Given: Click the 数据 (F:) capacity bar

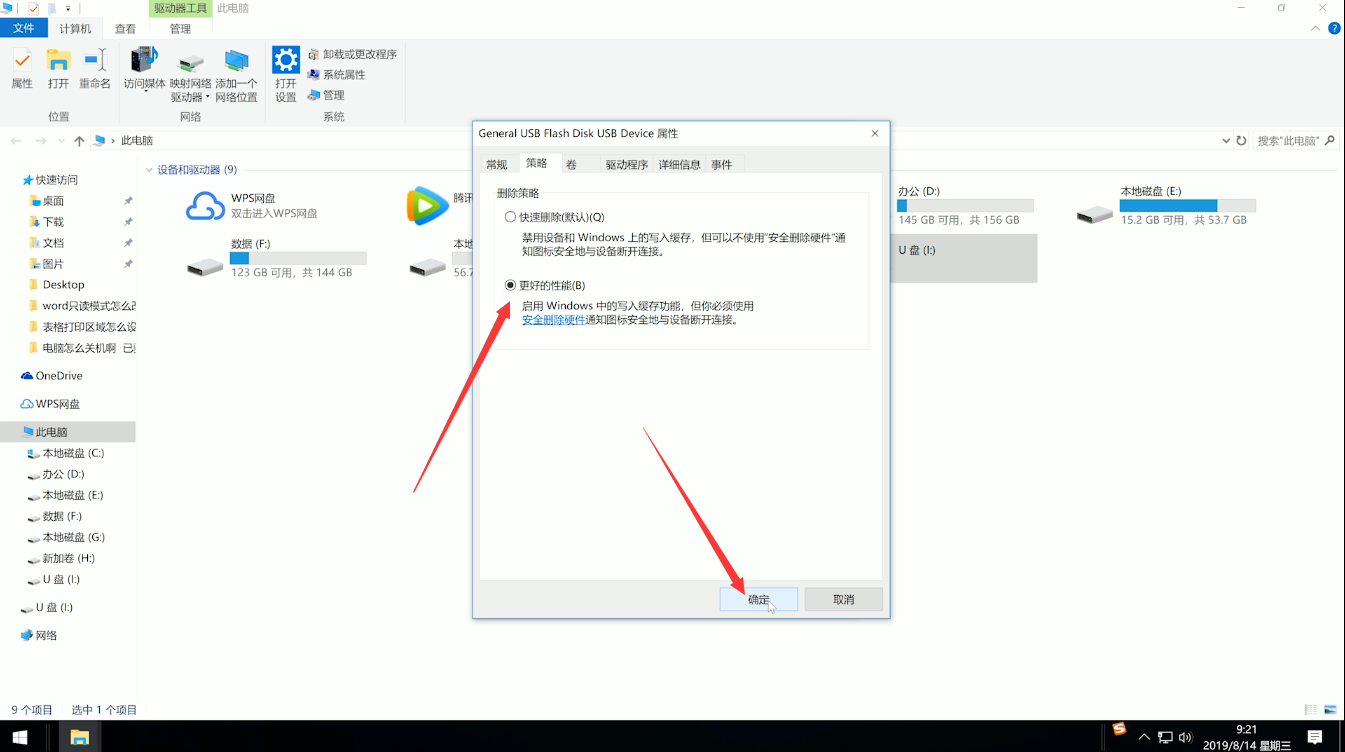Looking at the screenshot, I should pyautogui.click(x=298, y=258).
